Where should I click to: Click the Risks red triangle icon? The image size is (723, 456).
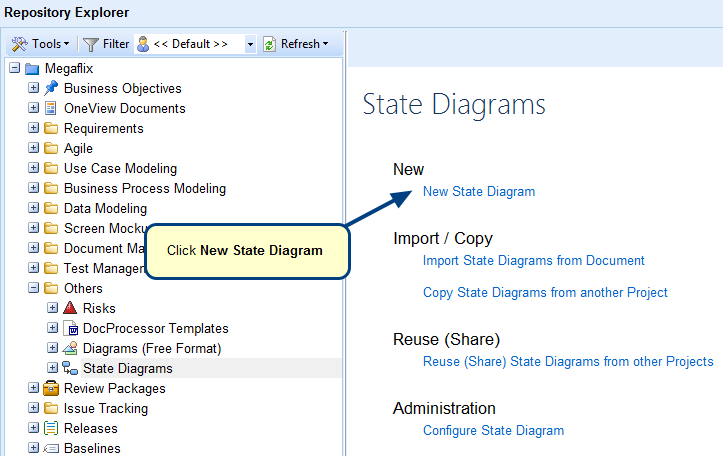pos(70,308)
